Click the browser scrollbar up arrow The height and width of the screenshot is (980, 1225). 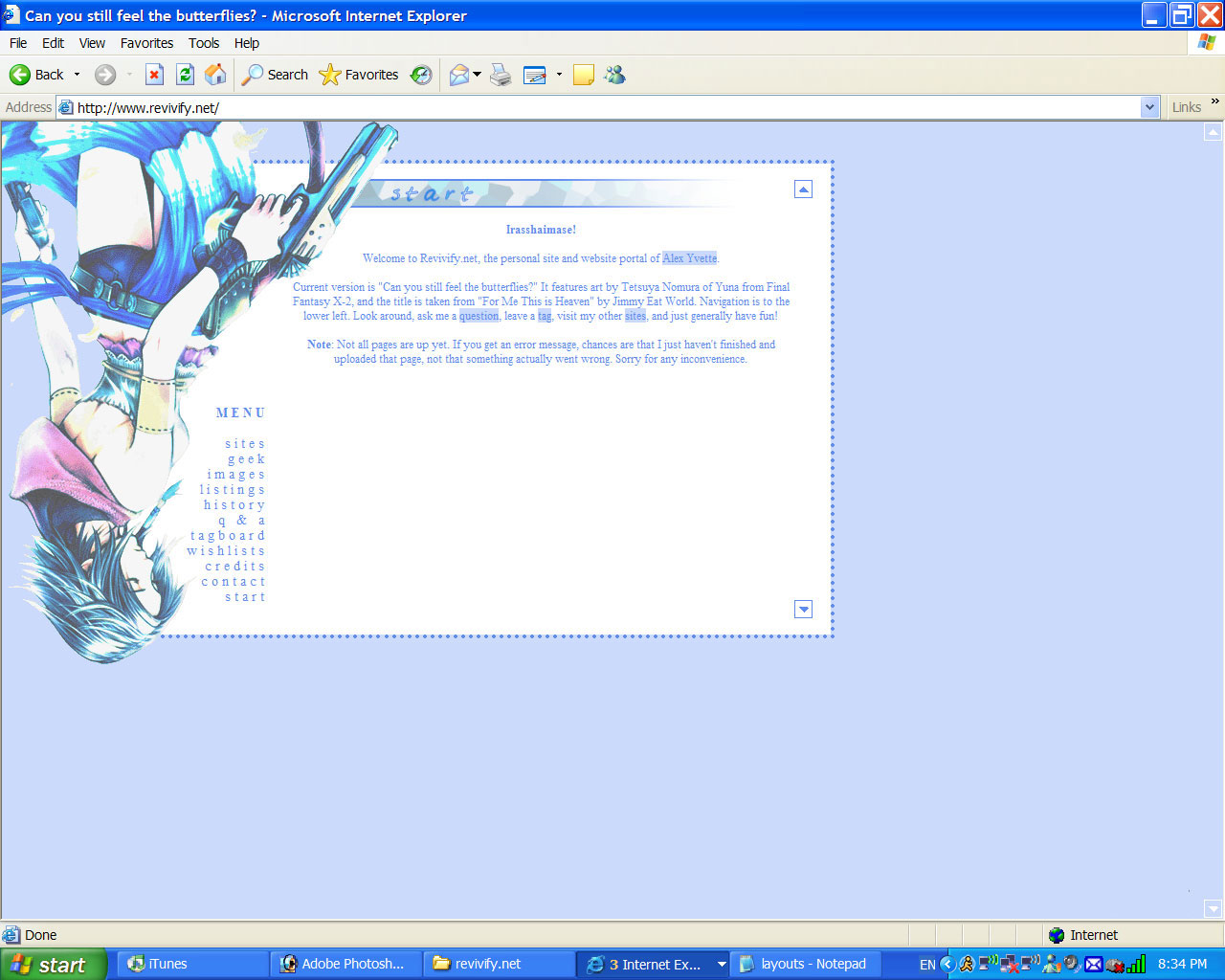coord(1214,132)
